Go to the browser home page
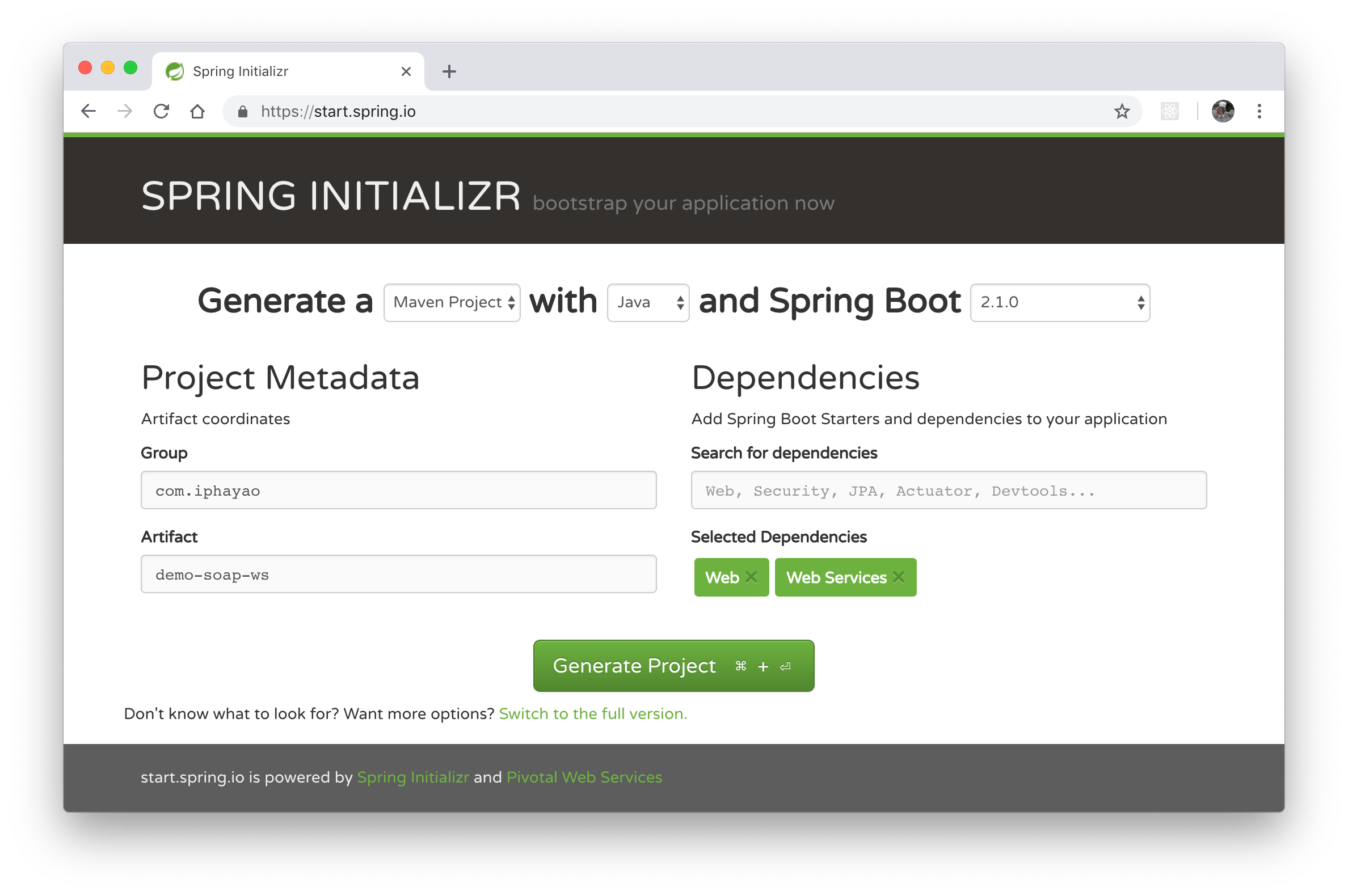 [197, 111]
